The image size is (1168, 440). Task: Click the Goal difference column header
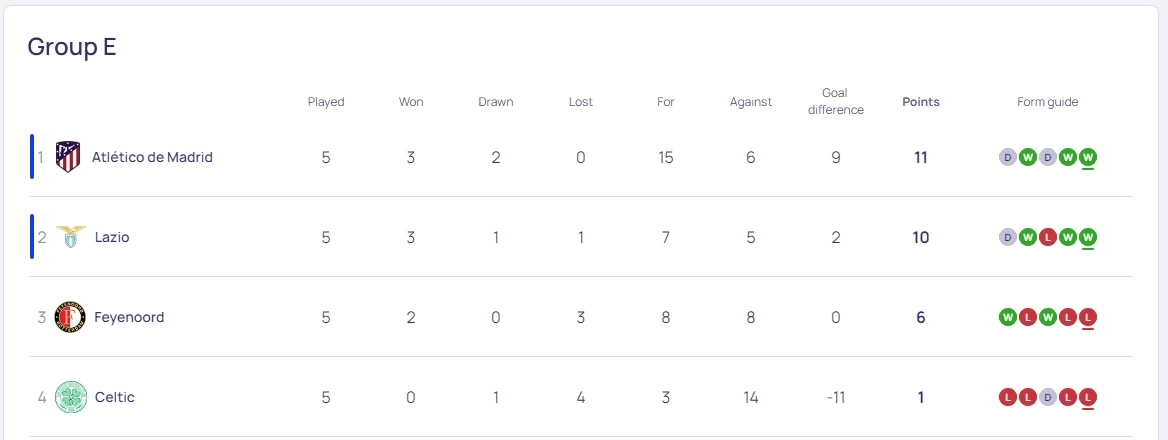(835, 101)
